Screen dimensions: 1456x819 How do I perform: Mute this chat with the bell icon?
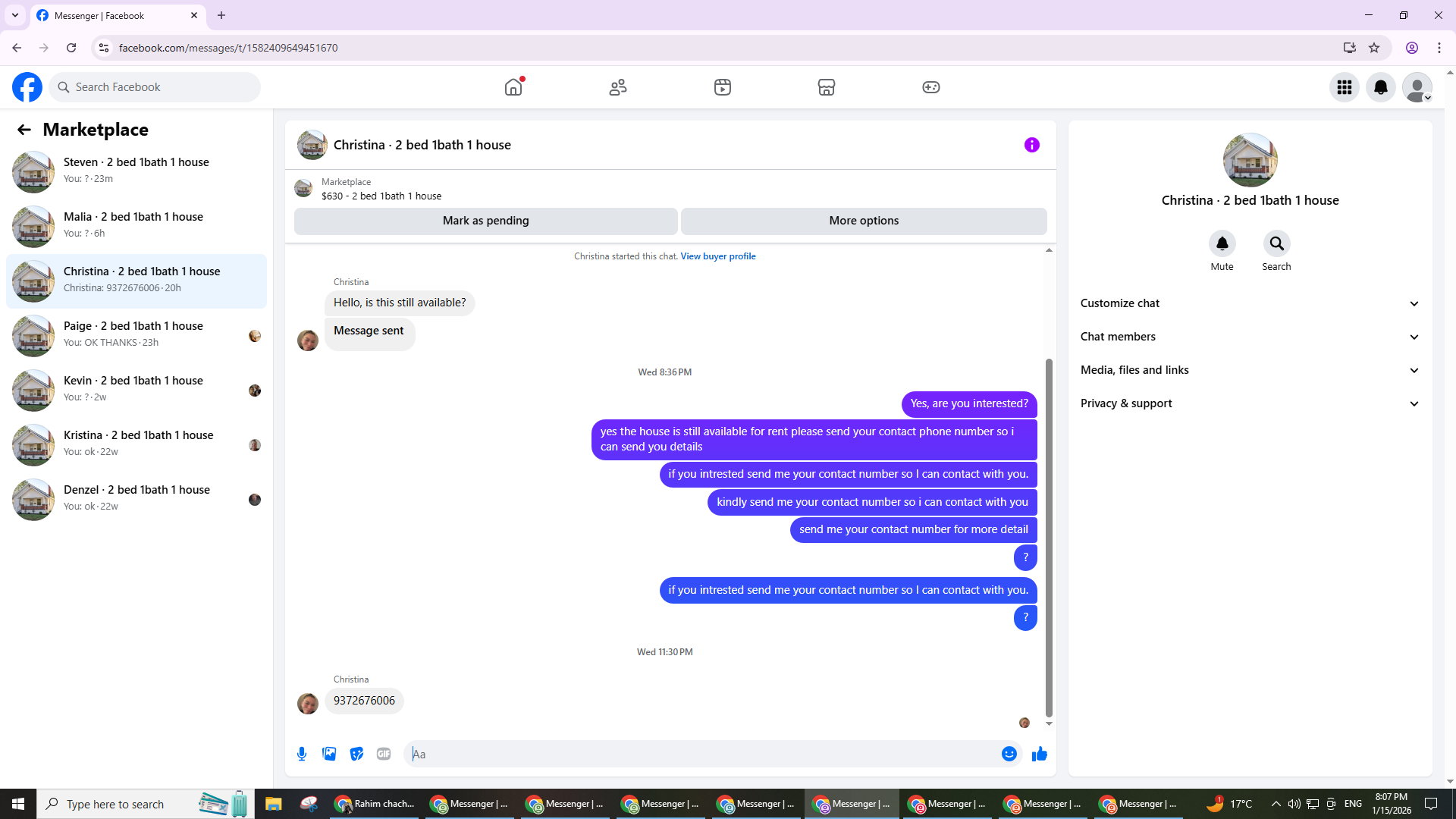[1222, 243]
